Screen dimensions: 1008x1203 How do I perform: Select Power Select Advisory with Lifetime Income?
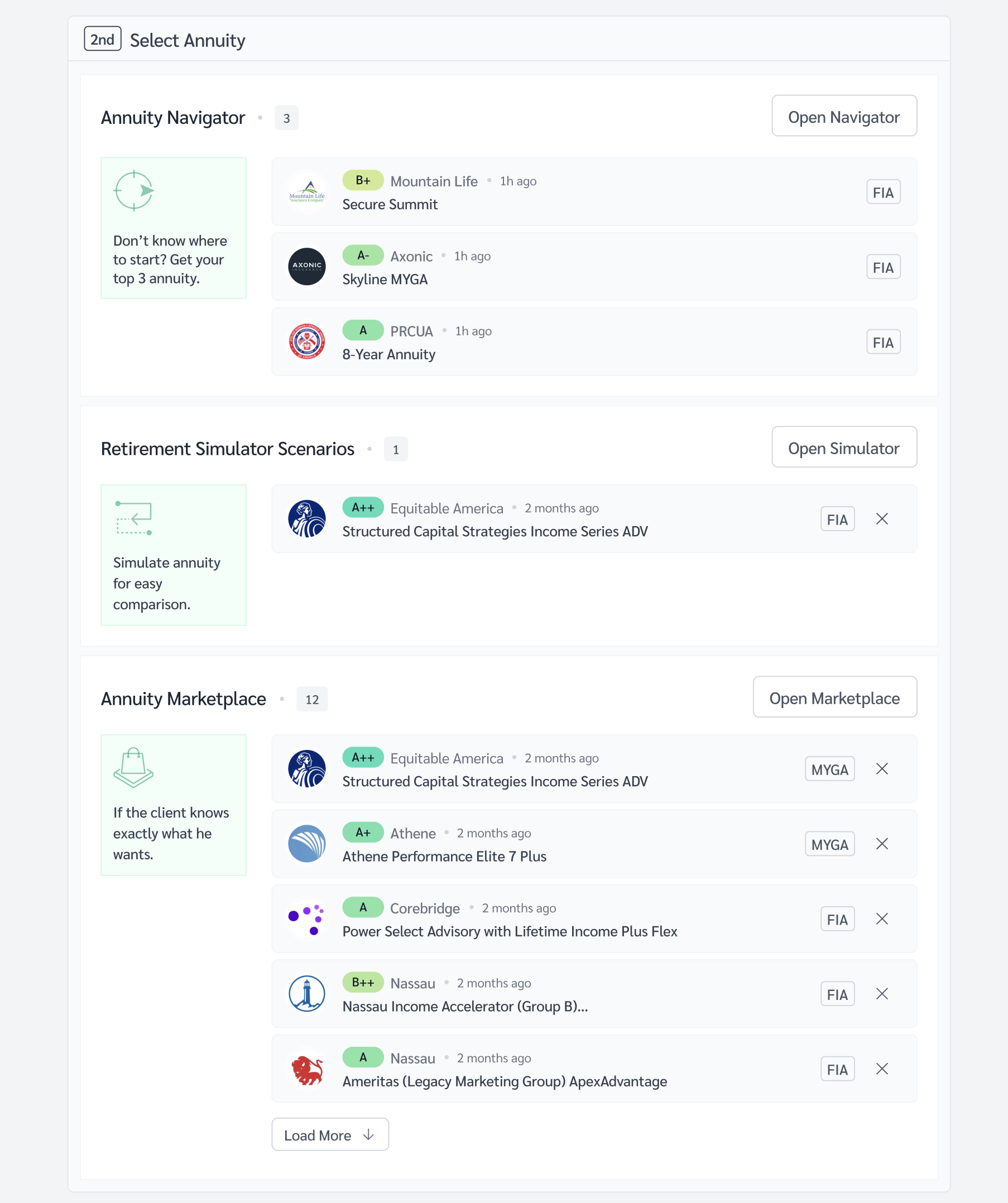tap(594, 919)
